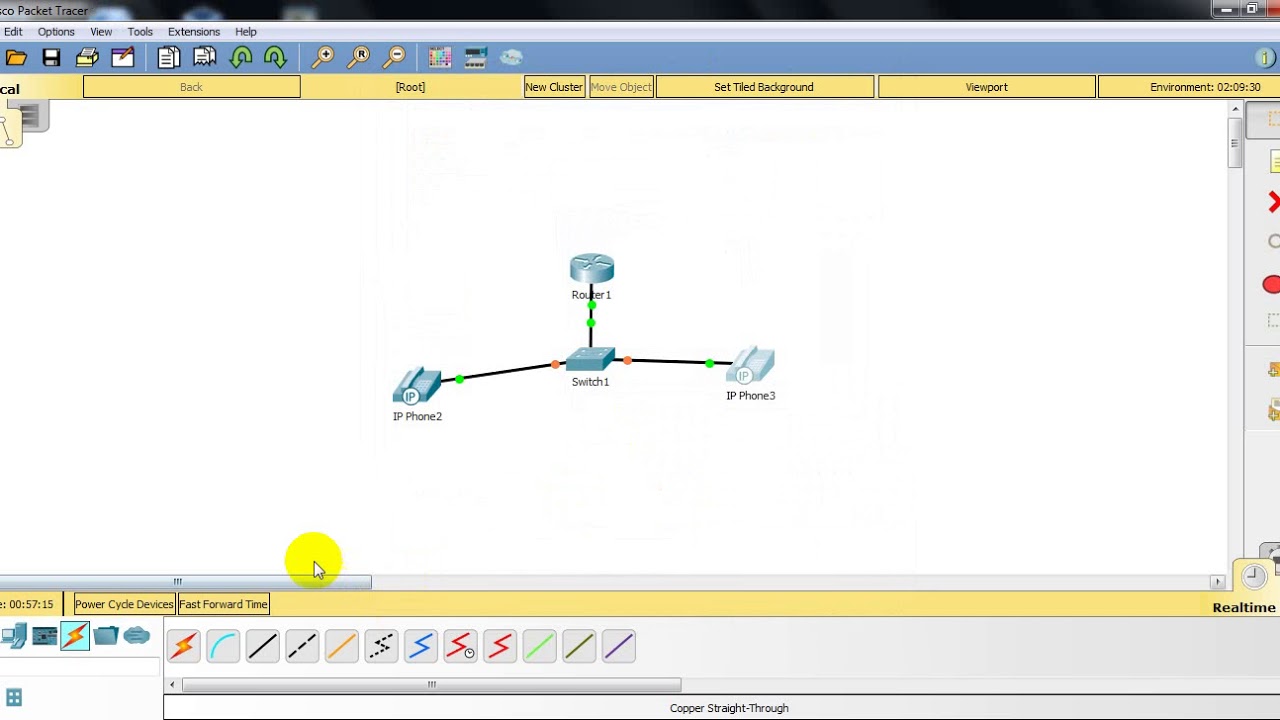
Task: Reset zoom with the R magnifier icon
Action: (359, 57)
